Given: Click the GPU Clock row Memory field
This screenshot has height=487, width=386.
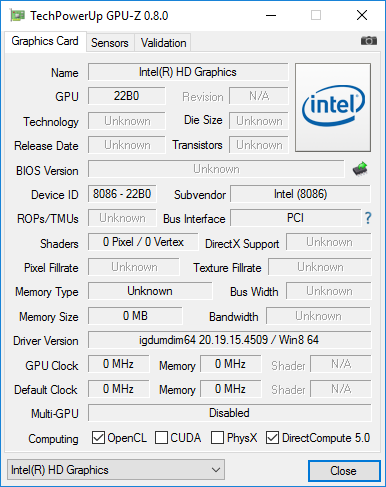Looking at the screenshot, I should coord(231,364).
